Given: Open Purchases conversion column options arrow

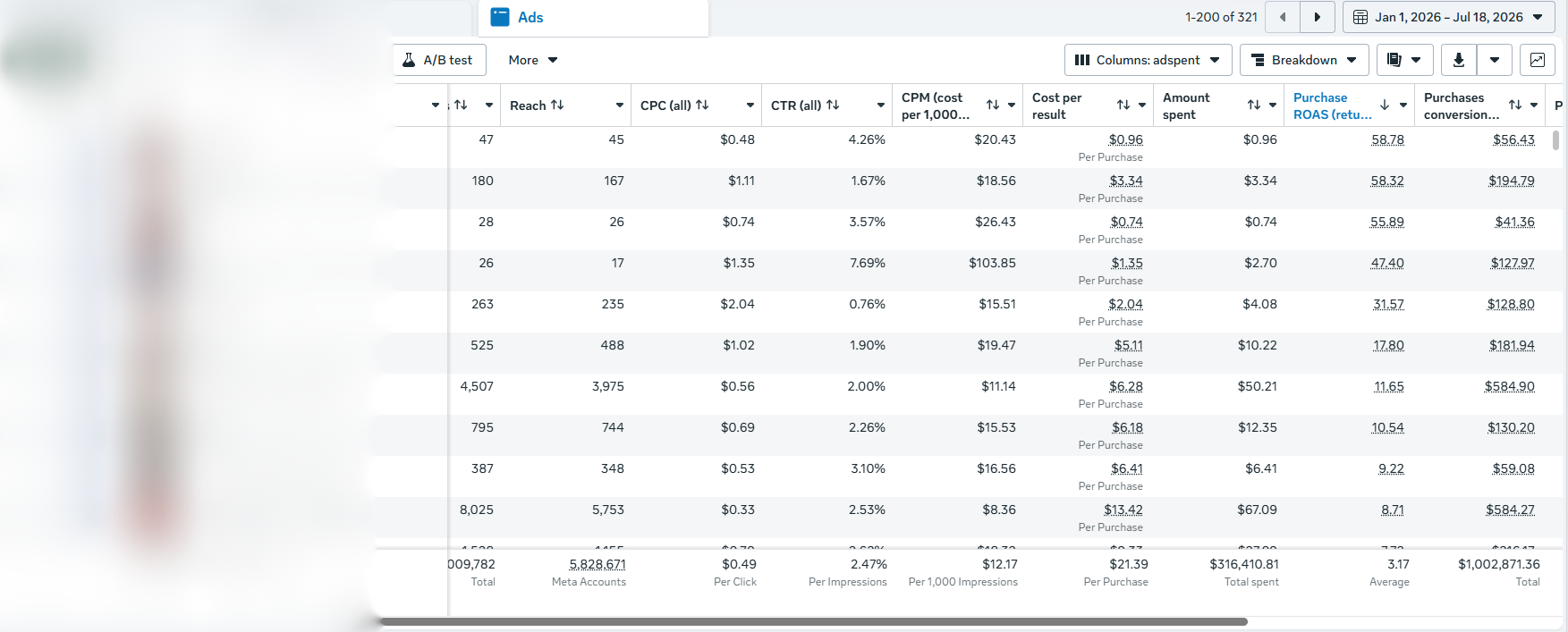Looking at the screenshot, I should 1534,105.
